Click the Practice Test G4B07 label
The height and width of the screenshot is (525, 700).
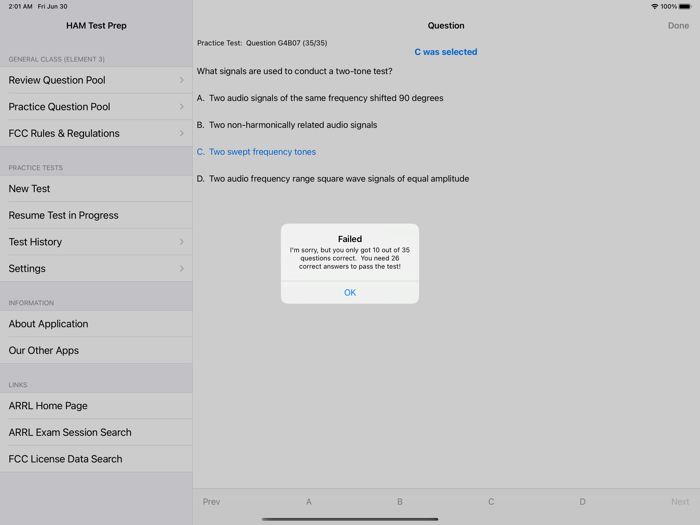pos(262,43)
